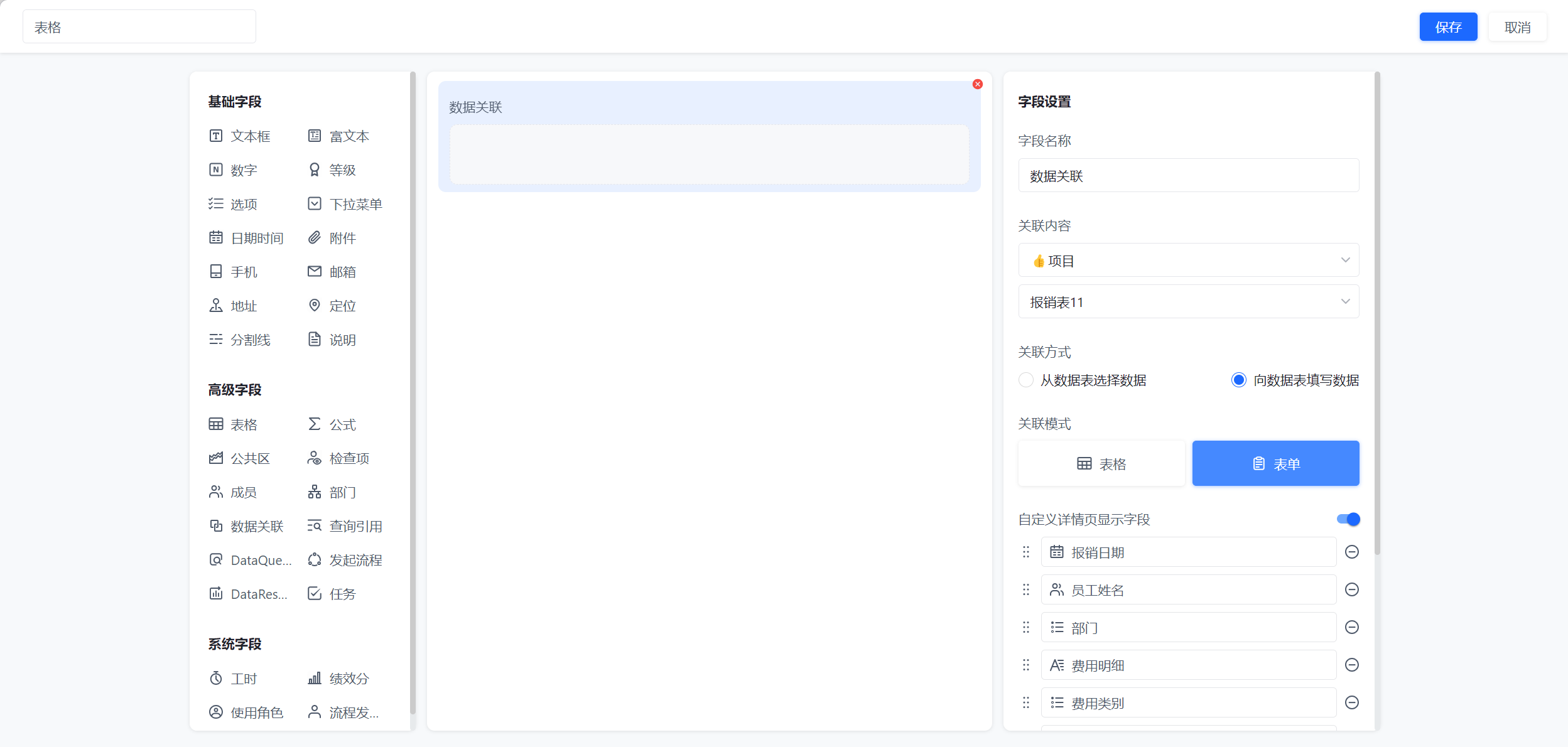Viewport: 1568px width, 747px height.
Task: Add the 成员 member field
Action: coord(233,492)
